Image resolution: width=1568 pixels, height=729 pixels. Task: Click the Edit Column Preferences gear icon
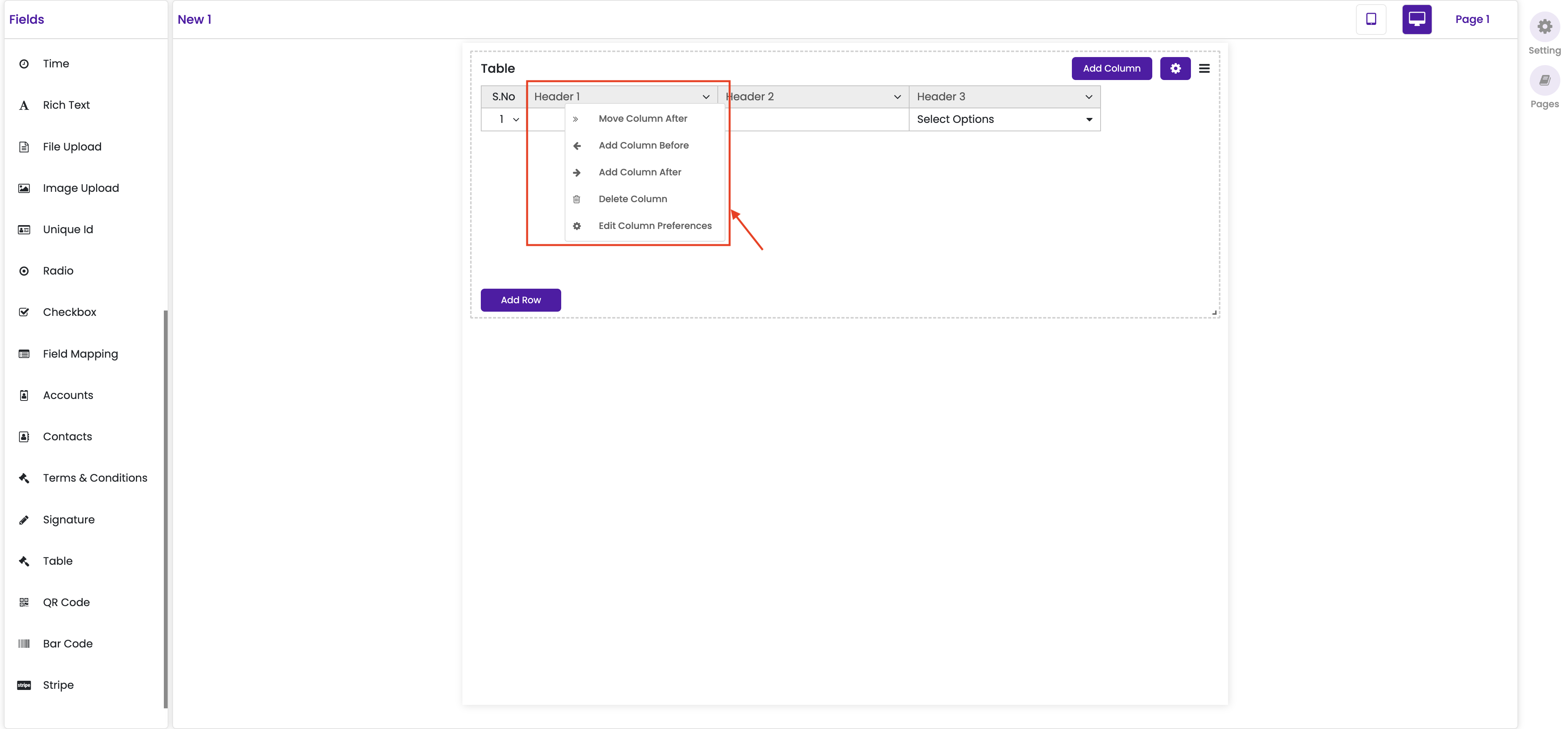(x=577, y=226)
